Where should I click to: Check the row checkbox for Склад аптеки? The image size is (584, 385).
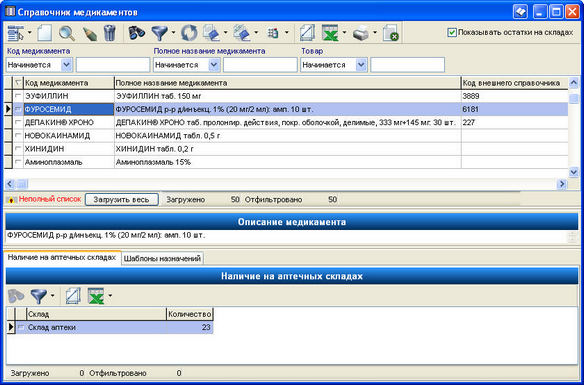click(x=21, y=328)
